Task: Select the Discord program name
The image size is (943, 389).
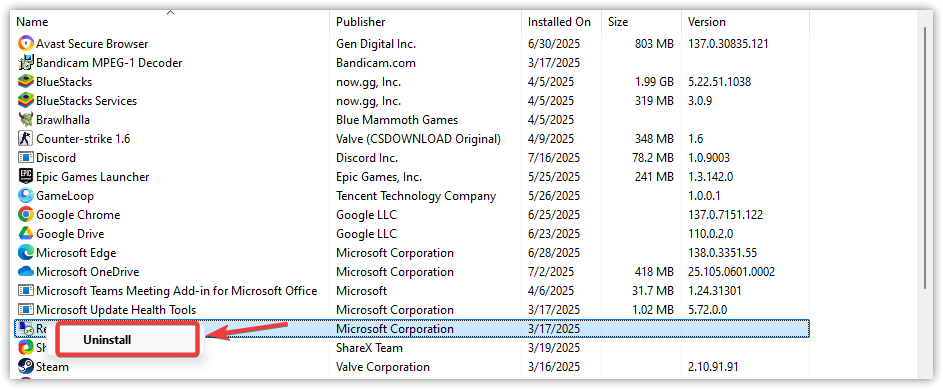Action: click(x=56, y=158)
